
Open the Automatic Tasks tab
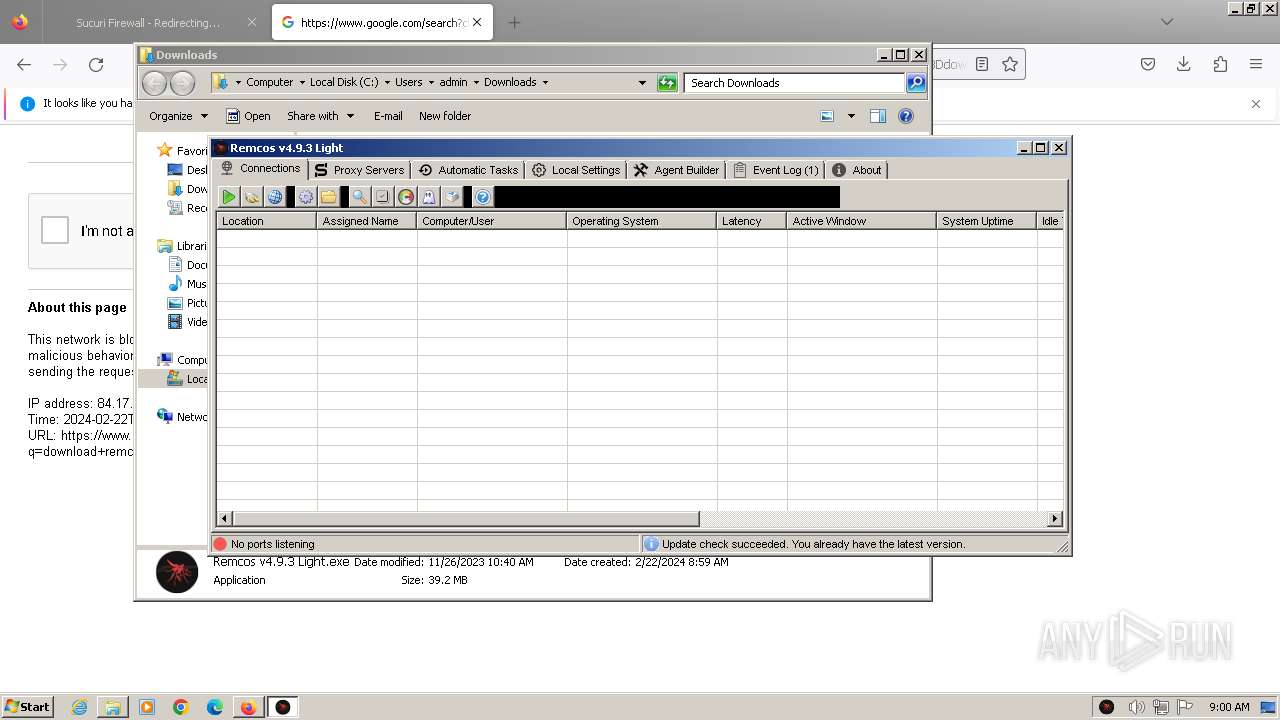click(x=468, y=170)
